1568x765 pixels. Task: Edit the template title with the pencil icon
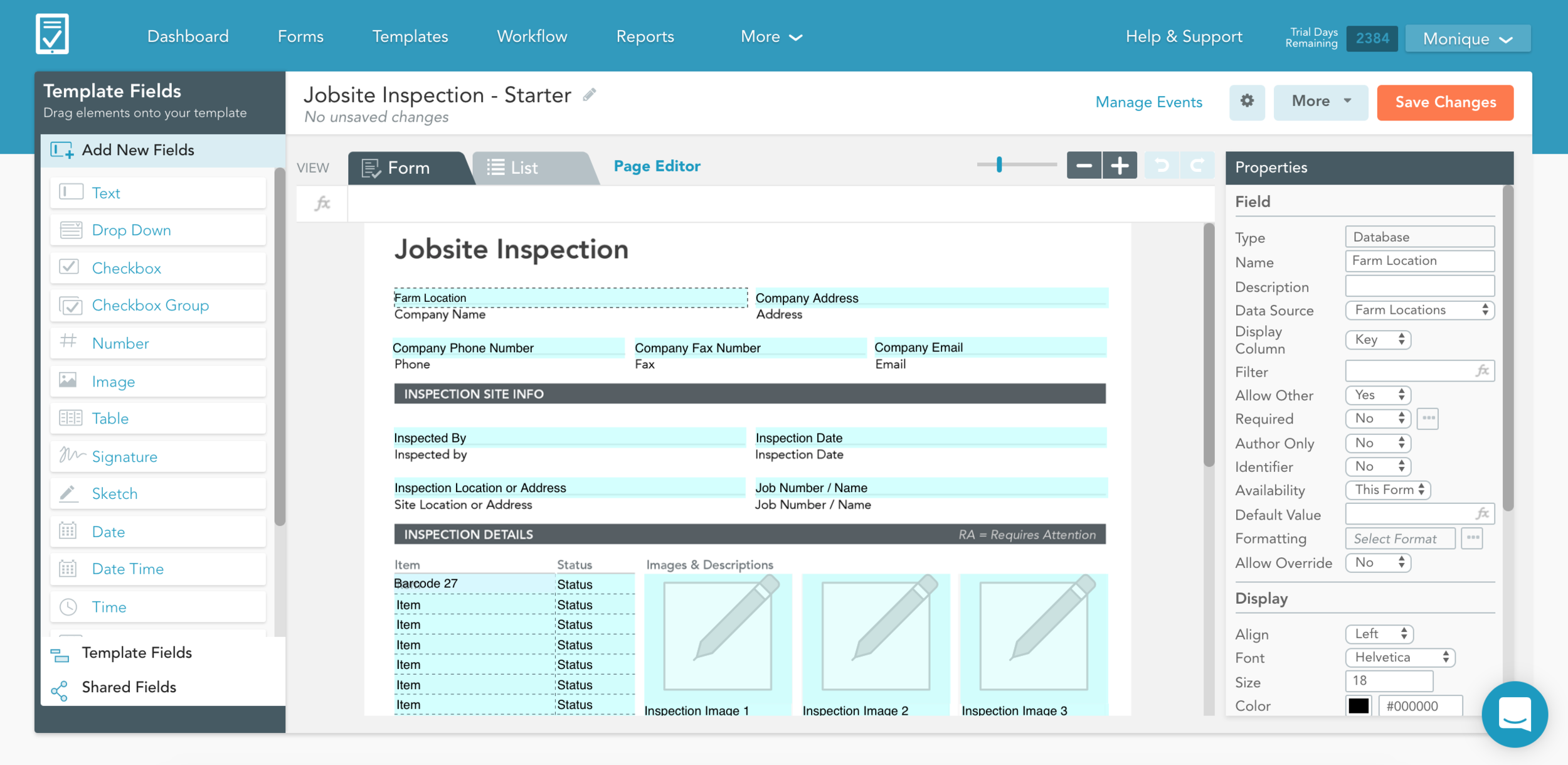[x=588, y=95]
